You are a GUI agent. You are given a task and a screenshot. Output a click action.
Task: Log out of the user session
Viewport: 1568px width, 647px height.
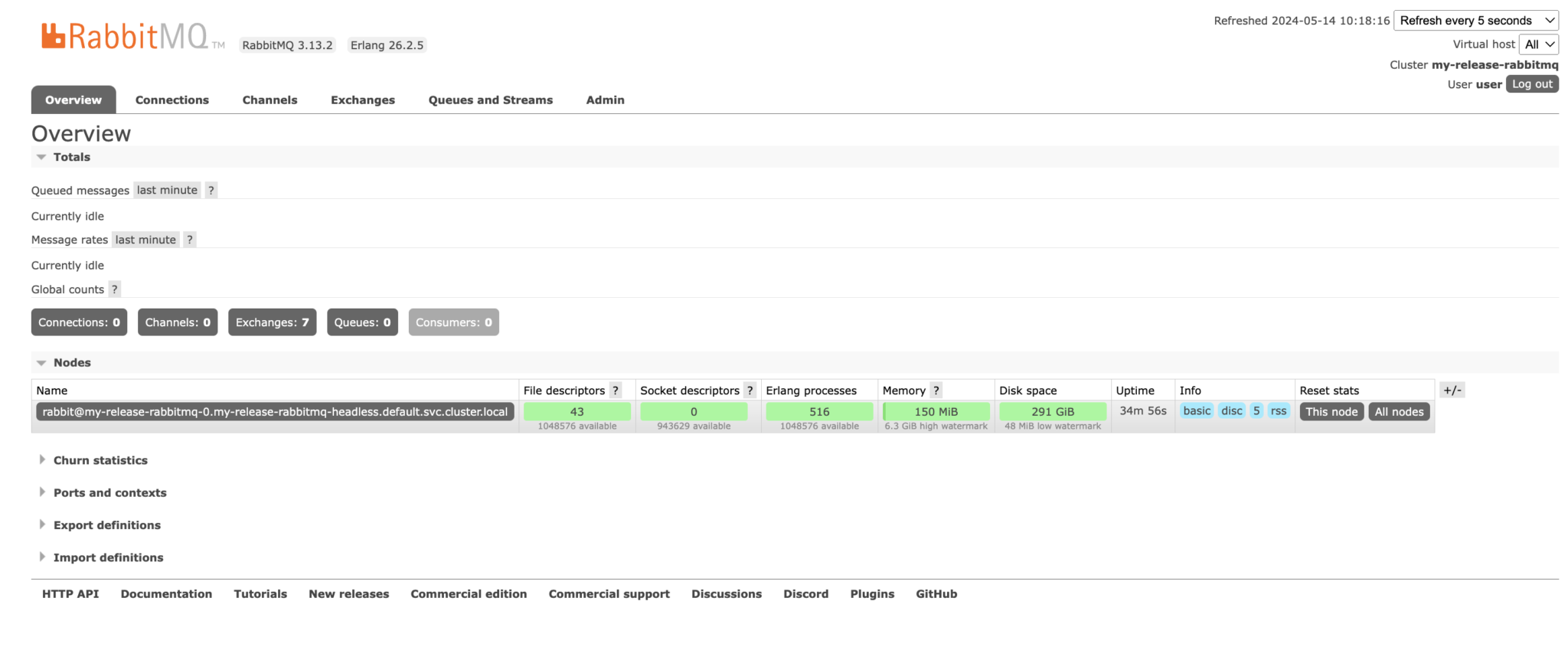tap(1533, 84)
